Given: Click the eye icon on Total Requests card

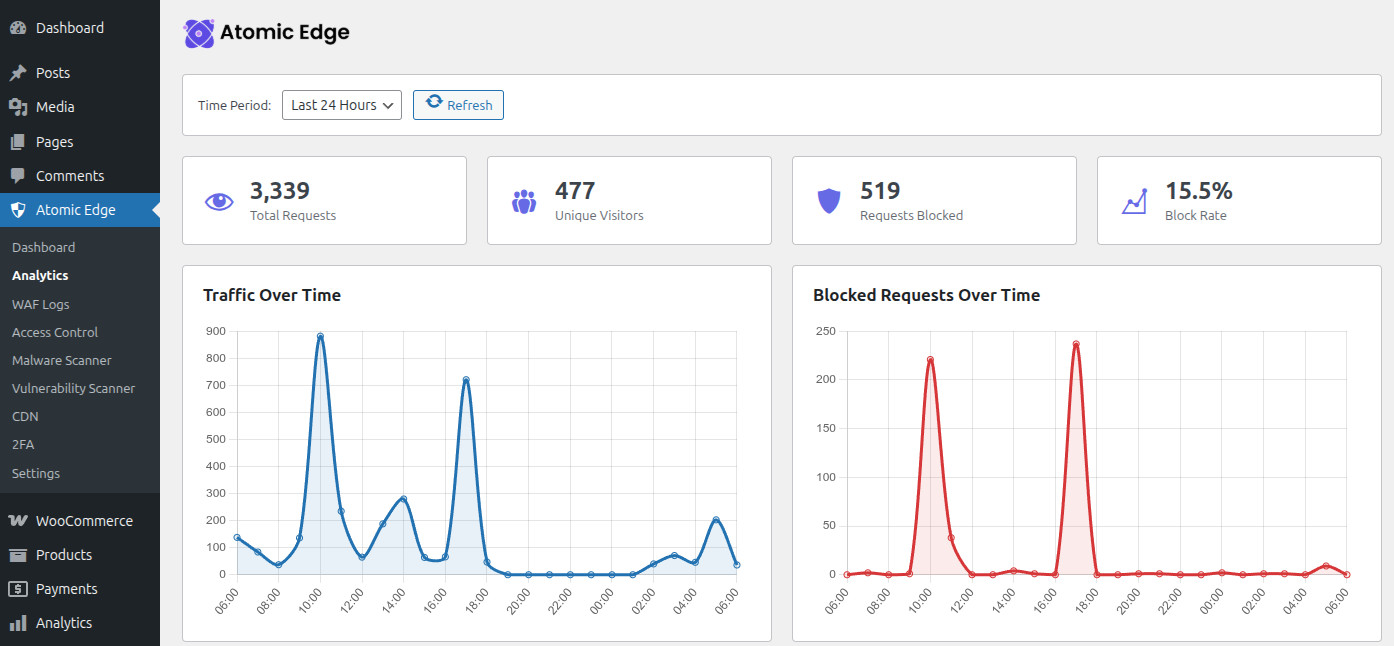Looking at the screenshot, I should pos(218,201).
